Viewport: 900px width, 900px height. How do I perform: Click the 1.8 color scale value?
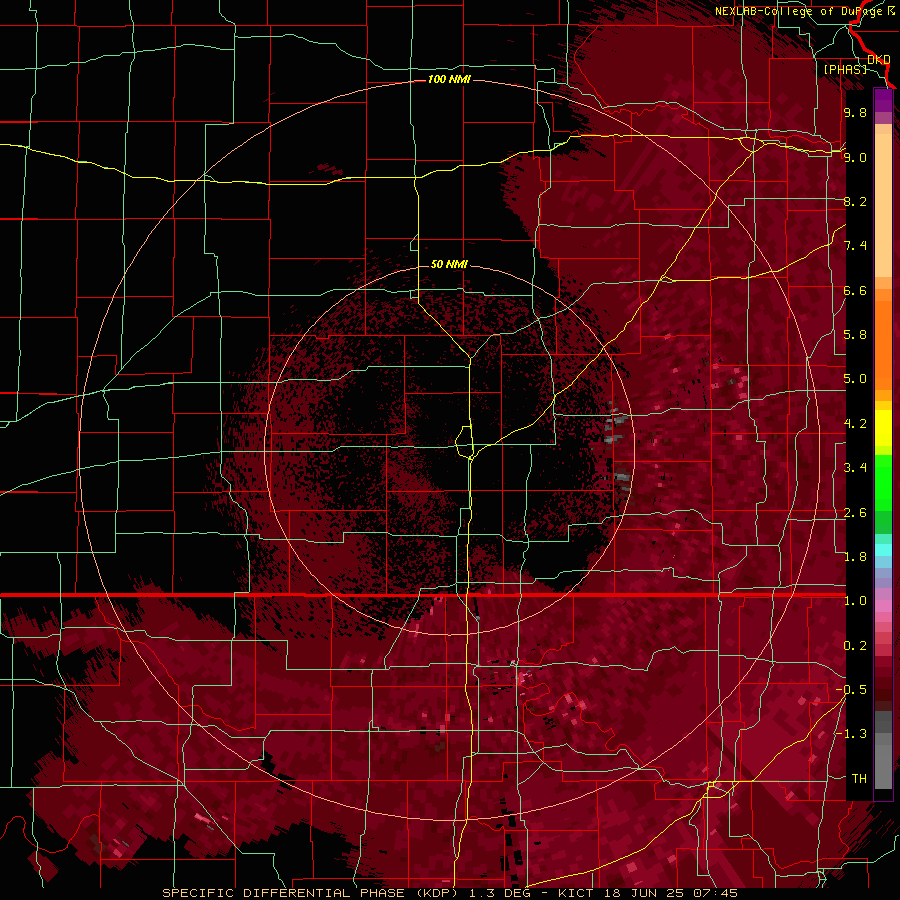pyautogui.click(x=855, y=557)
